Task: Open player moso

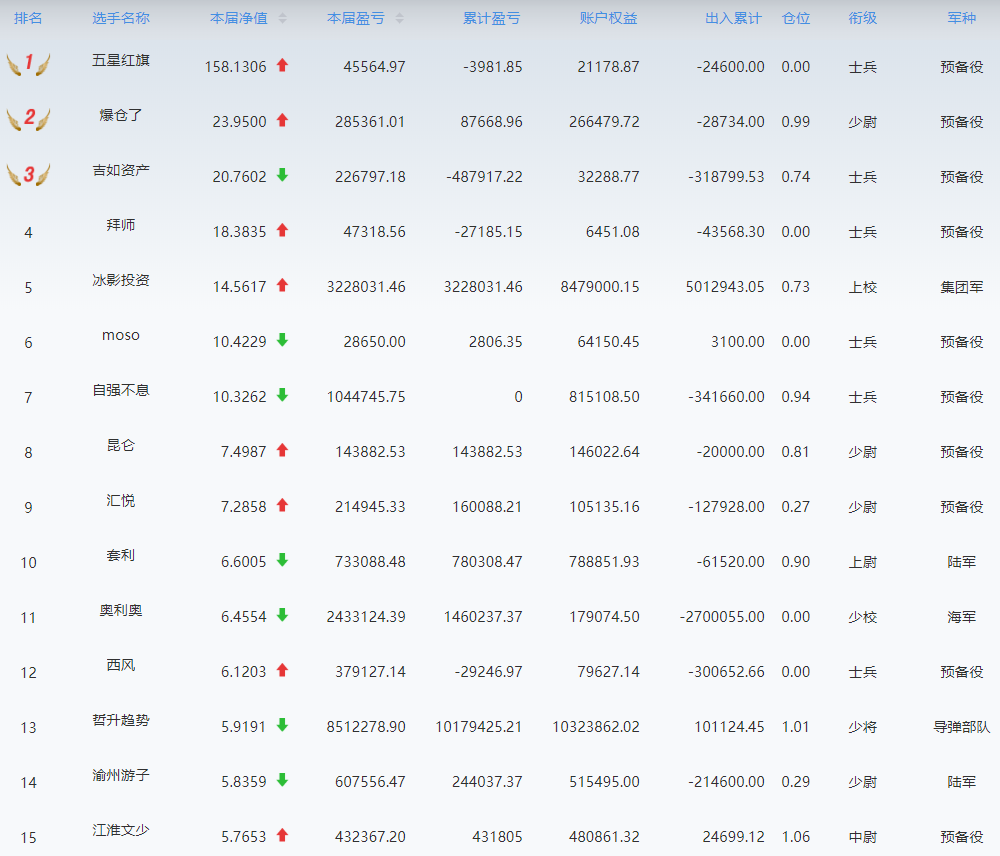Action: [x=121, y=336]
